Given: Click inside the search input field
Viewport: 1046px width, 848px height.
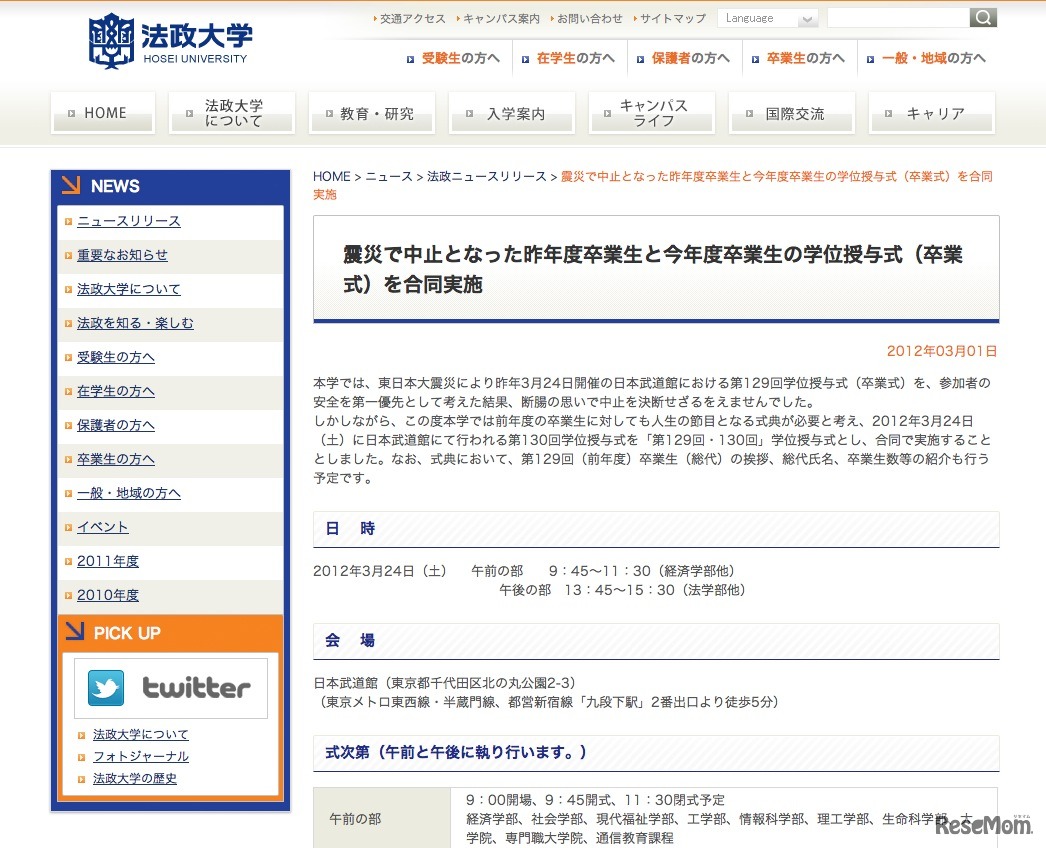Looking at the screenshot, I should (x=898, y=17).
